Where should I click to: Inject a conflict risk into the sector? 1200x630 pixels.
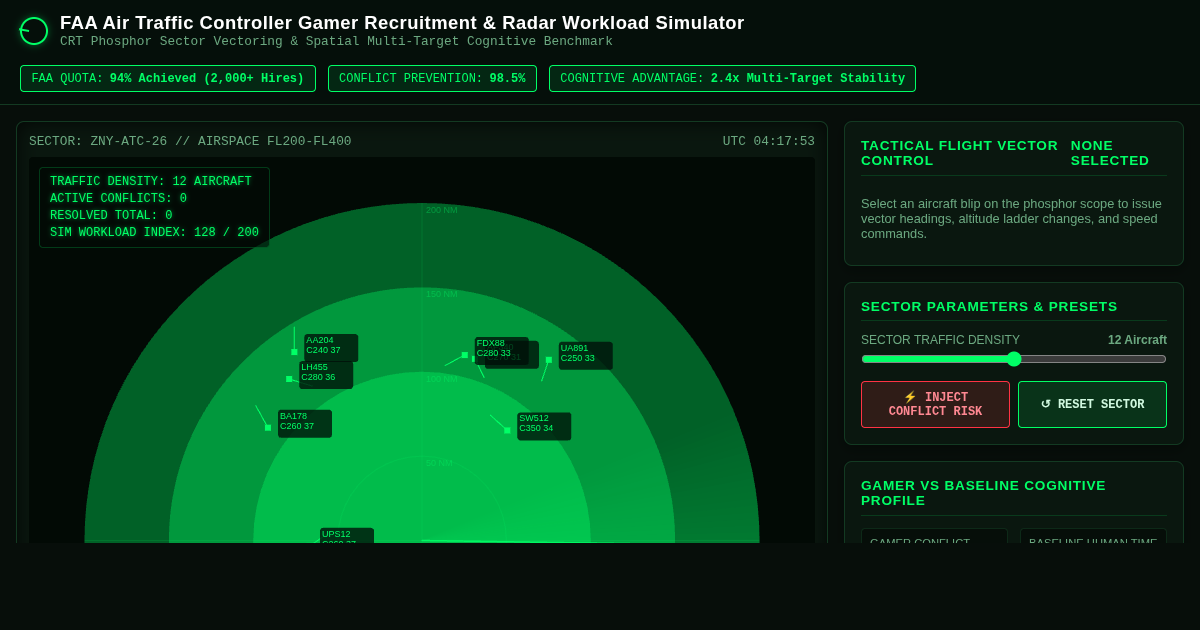coord(935,405)
